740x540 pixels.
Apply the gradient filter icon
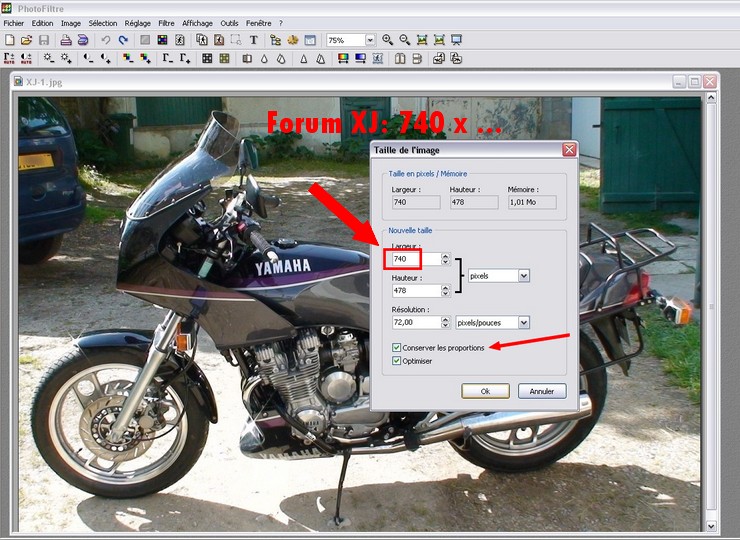[360, 59]
